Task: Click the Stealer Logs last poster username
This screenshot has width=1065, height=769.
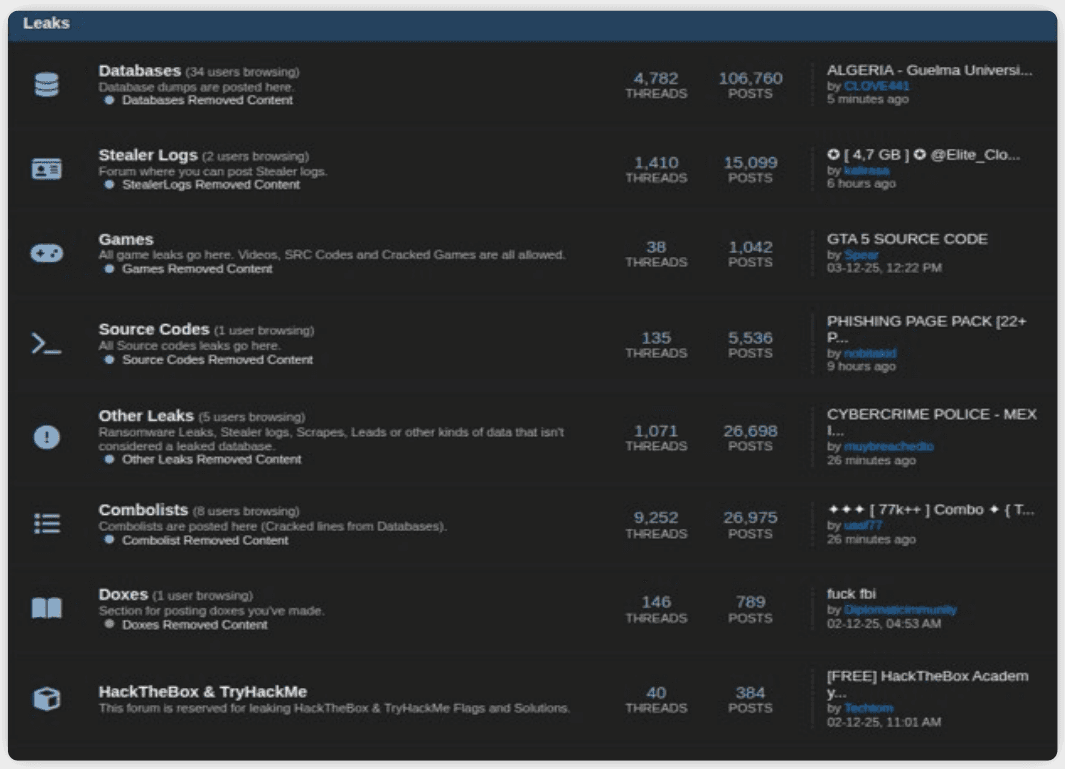Action: tap(867, 171)
